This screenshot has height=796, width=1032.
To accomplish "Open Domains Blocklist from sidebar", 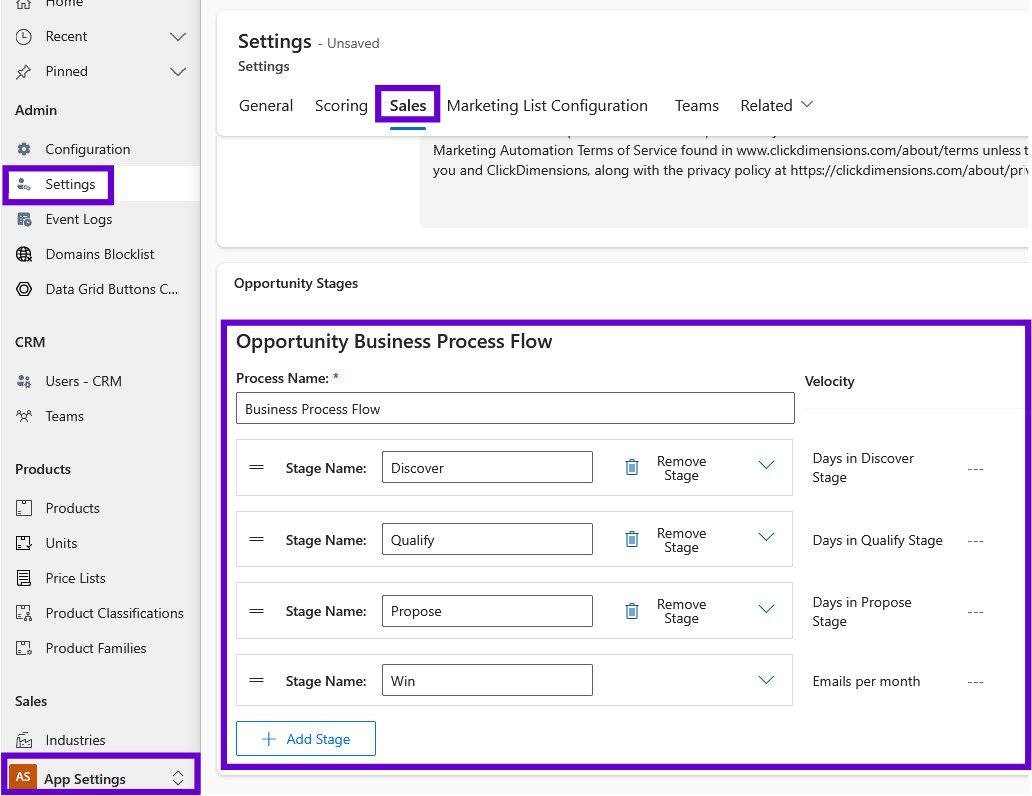I will pos(101,254).
